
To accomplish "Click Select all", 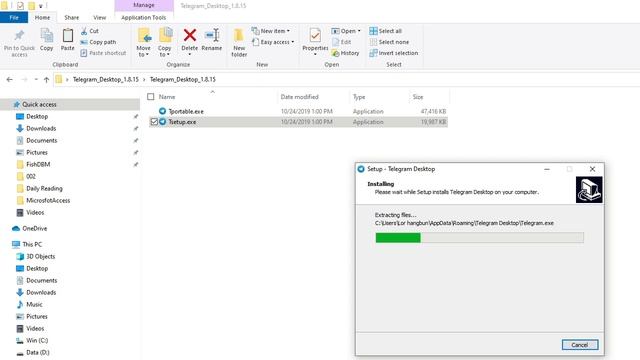I will (x=386, y=31).
